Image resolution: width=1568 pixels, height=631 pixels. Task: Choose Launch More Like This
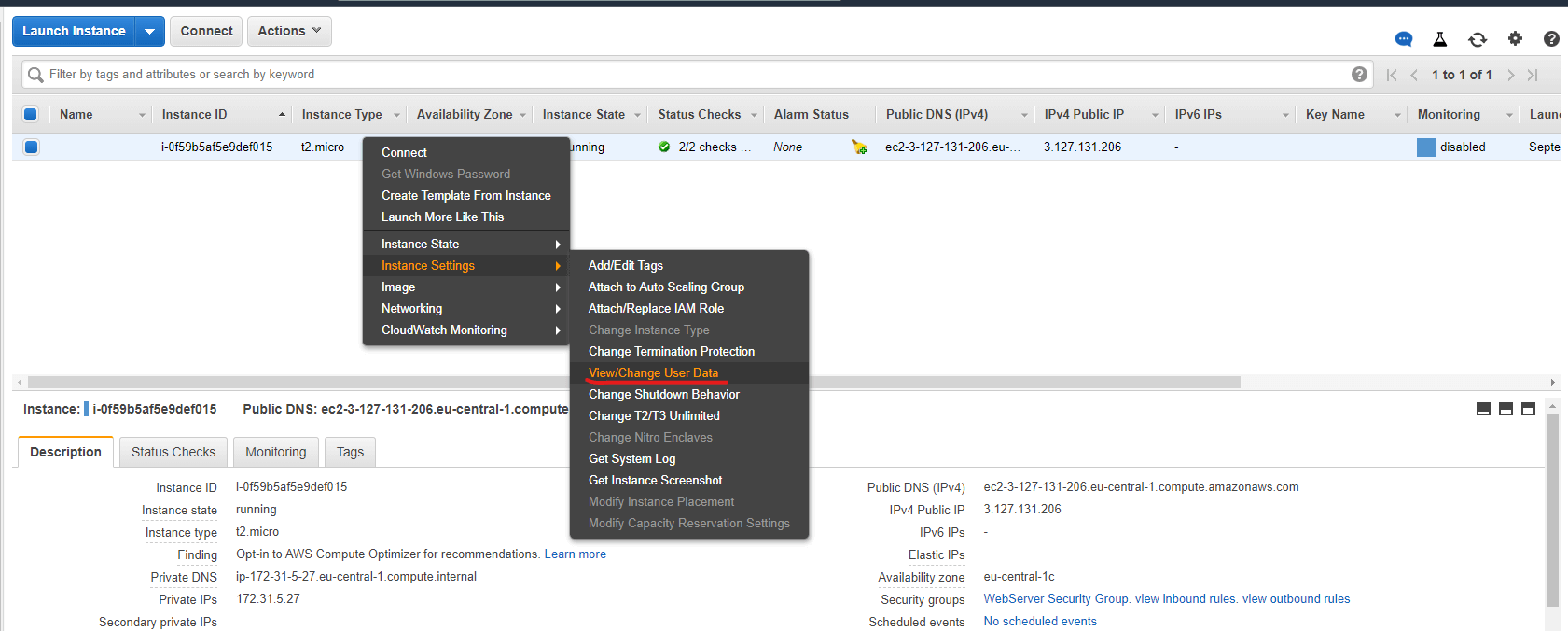click(x=465, y=217)
